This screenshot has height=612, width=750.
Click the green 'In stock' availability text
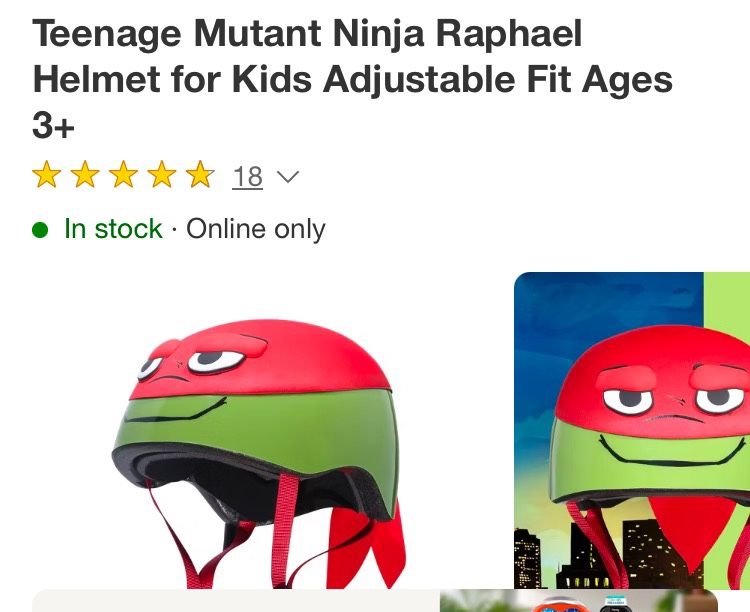tap(113, 229)
